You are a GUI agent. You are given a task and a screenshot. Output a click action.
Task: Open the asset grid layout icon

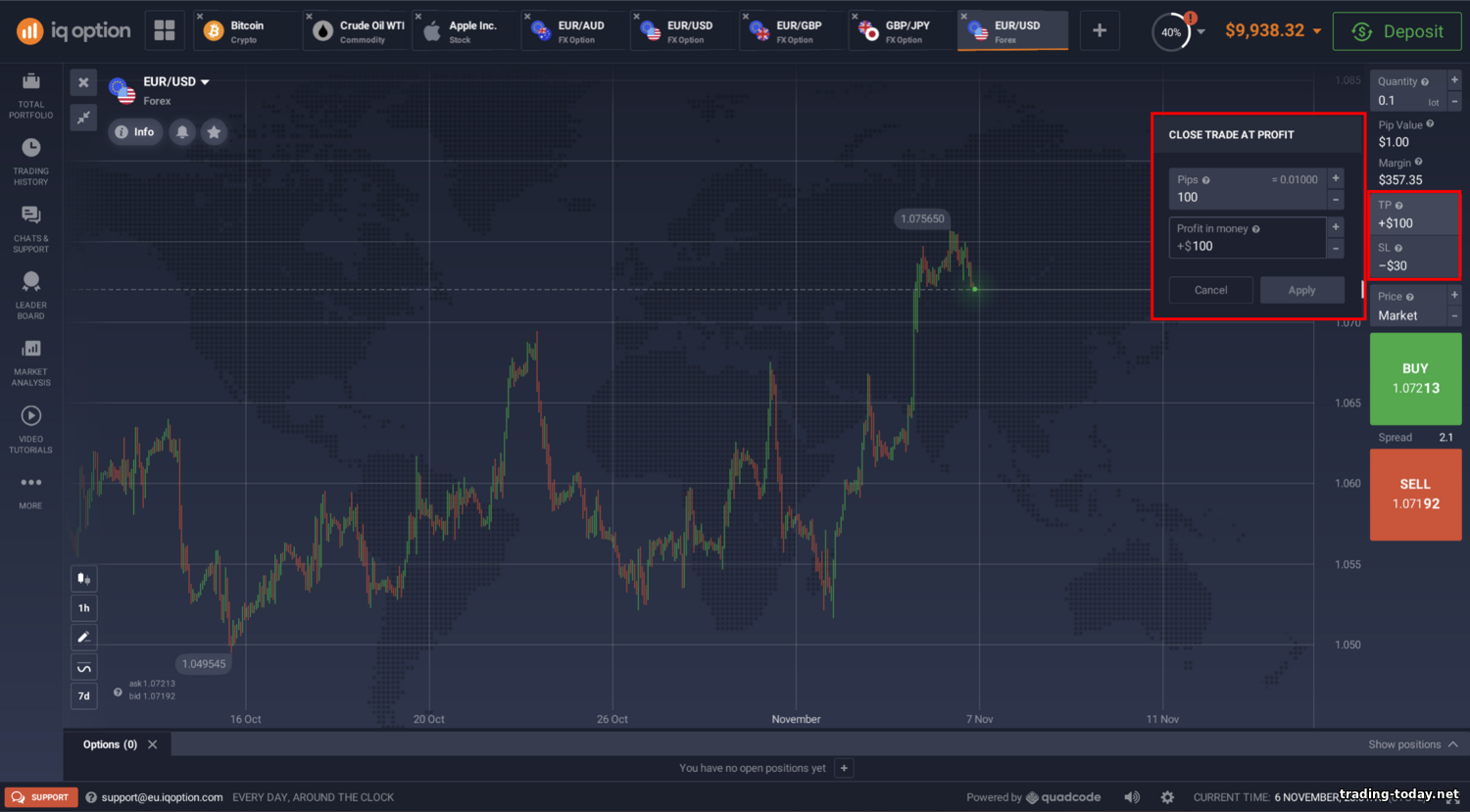[x=165, y=30]
